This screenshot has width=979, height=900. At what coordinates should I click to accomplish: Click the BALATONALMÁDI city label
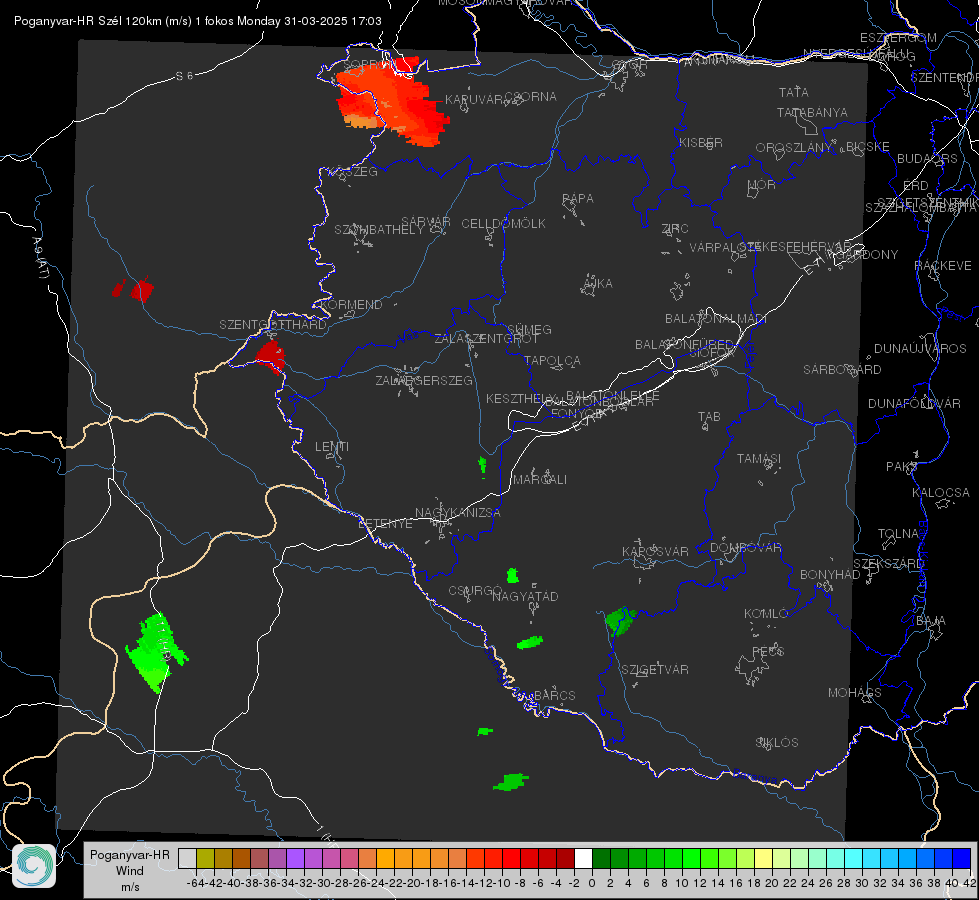click(x=716, y=319)
